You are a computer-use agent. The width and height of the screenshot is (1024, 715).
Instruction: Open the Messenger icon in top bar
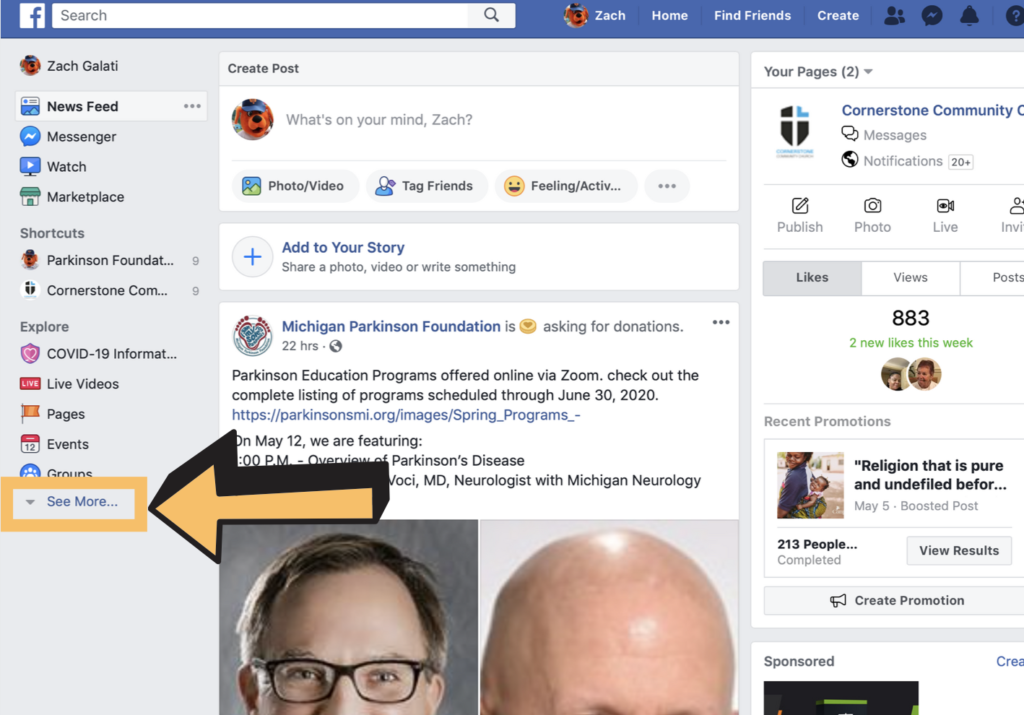(x=932, y=15)
